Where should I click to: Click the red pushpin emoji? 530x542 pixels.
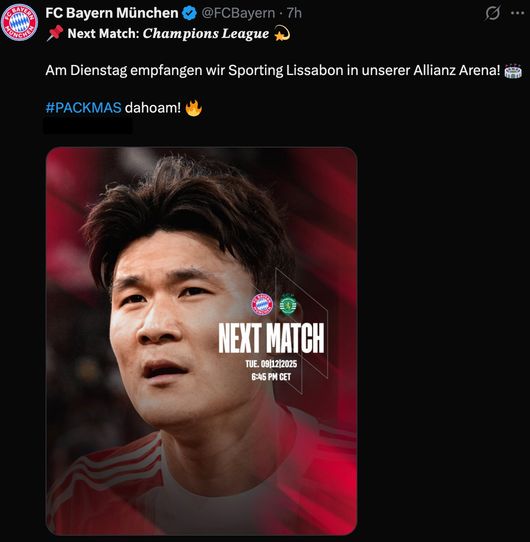point(55,33)
